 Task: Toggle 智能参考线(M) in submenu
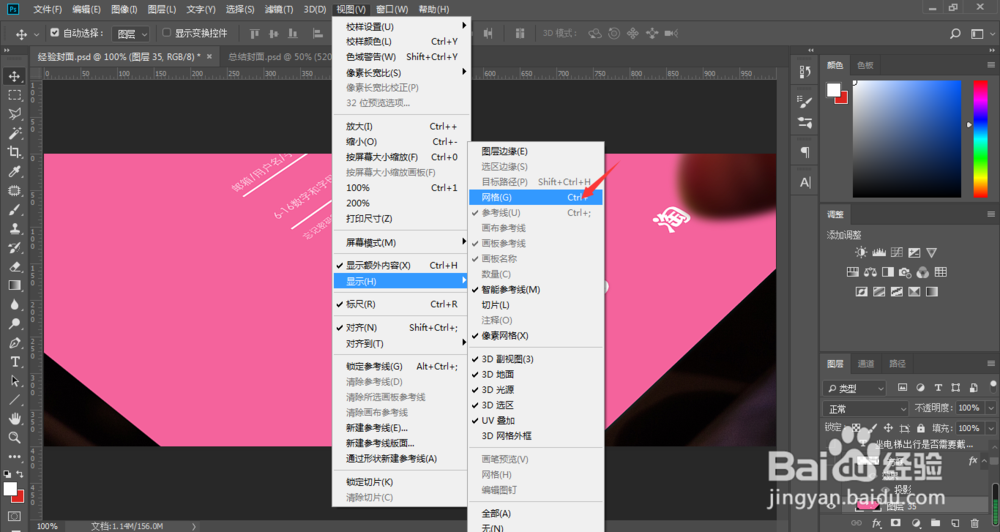536,290
